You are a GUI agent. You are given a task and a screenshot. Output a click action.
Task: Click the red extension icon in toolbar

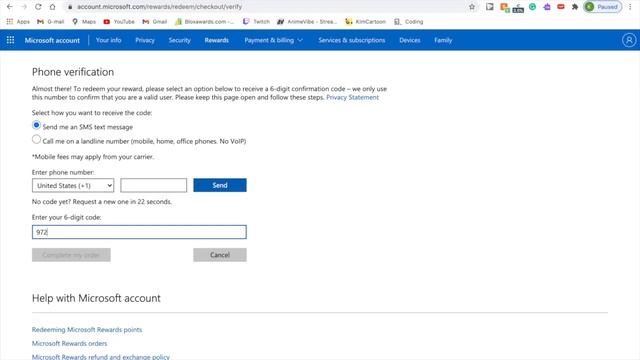pos(561,7)
